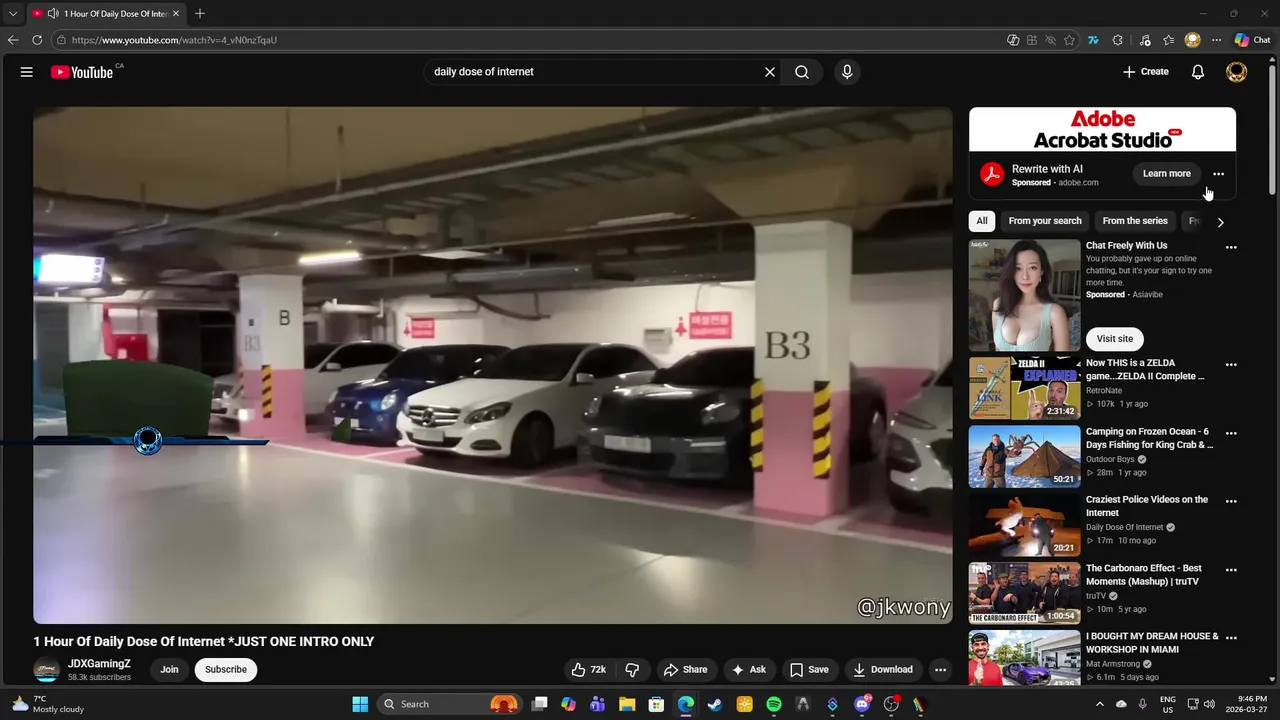This screenshot has width=1280, height=720.
Task: Click the video player area
Action: tap(493, 365)
